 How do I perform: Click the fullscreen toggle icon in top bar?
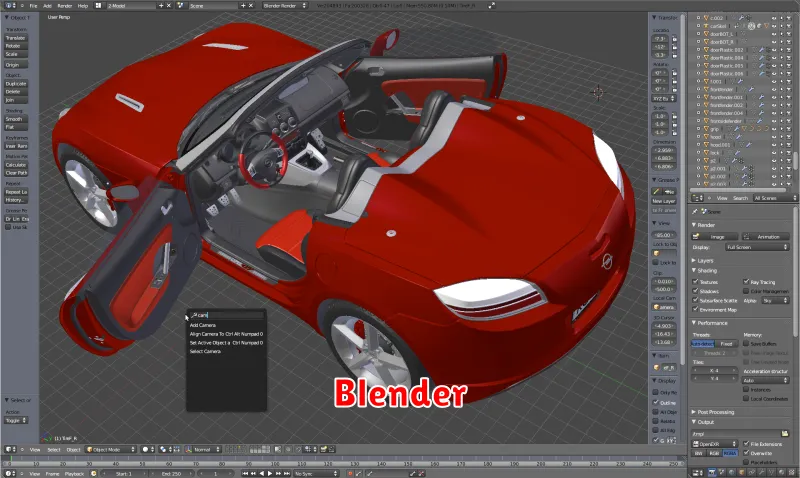491,6
